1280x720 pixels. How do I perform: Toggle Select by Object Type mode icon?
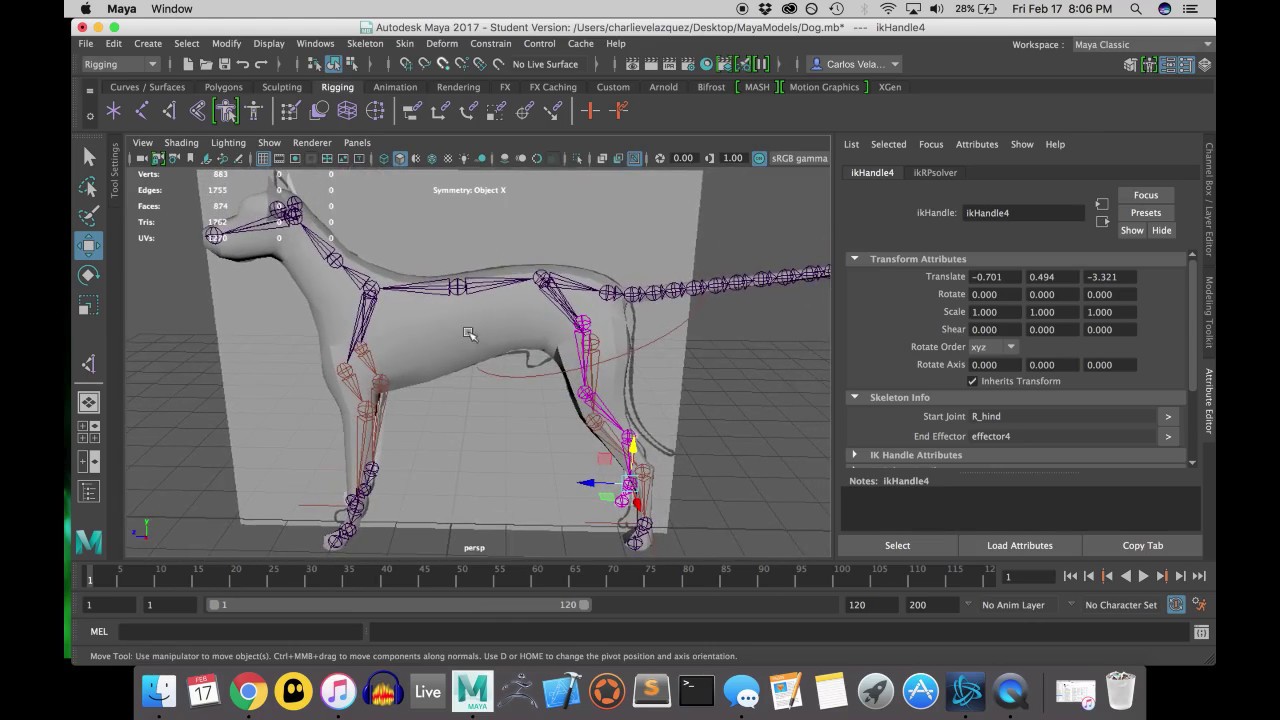click(x=333, y=64)
